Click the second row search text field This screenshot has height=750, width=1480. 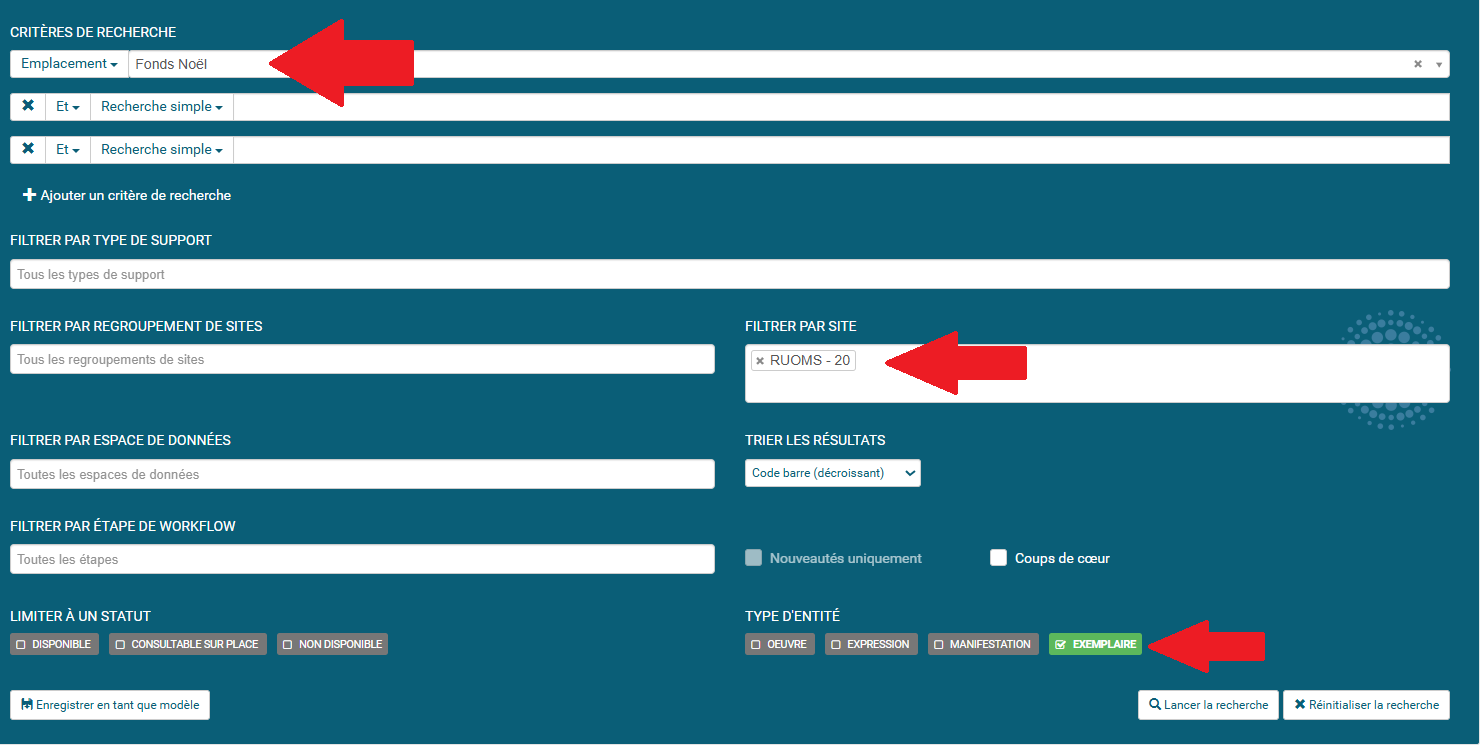click(x=841, y=106)
